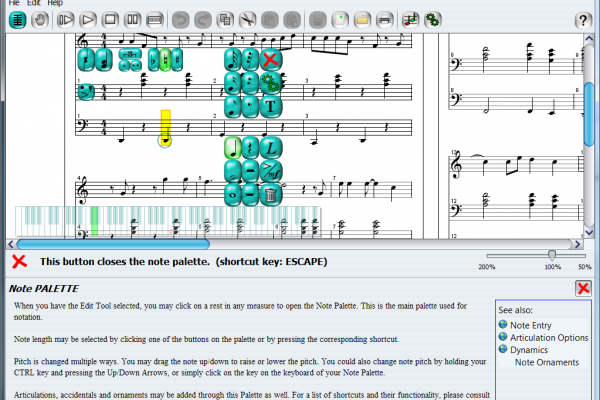600x400 pixels.
Task: Close the Note PALETTE help panel
Action: (x=583, y=288)
